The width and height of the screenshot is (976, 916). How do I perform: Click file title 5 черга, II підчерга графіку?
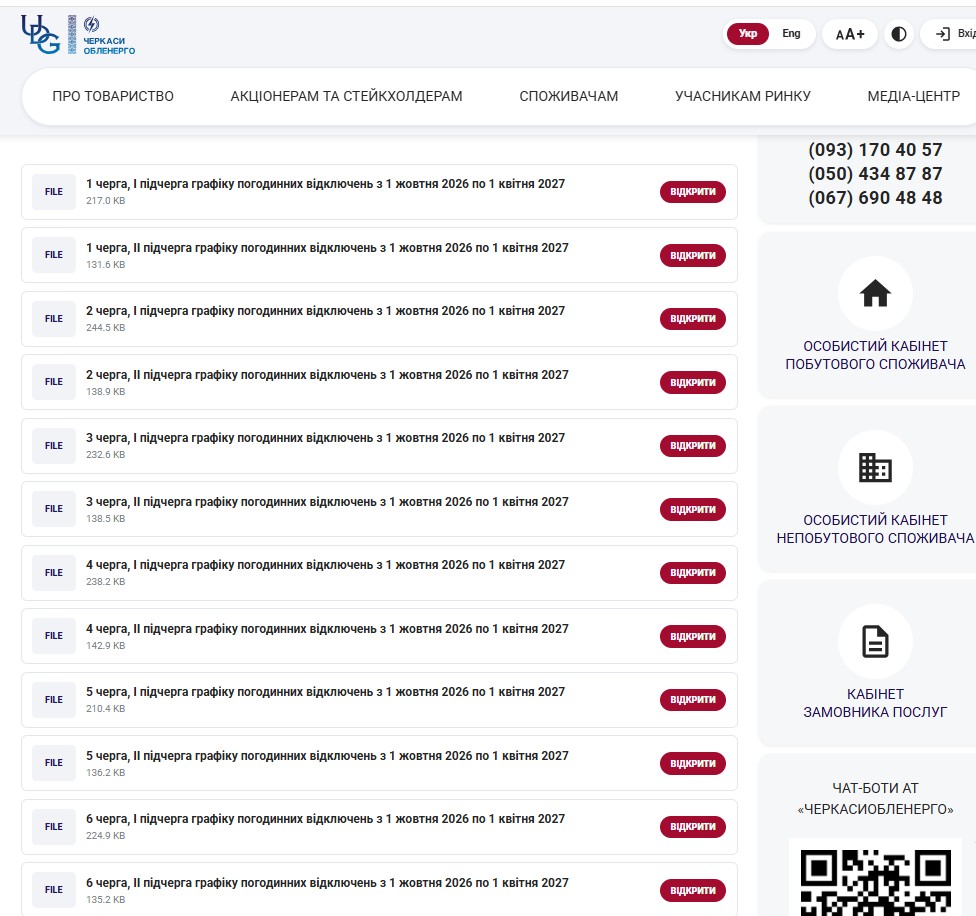click(327, 755)
